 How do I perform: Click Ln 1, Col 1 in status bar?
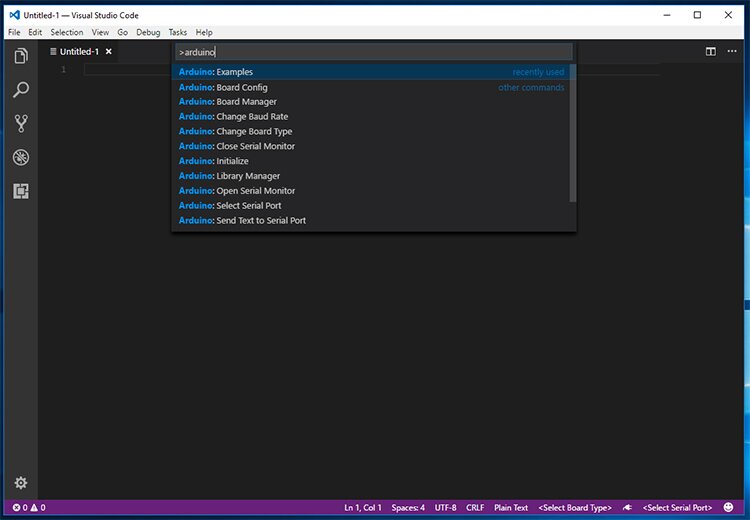[363, 508]
